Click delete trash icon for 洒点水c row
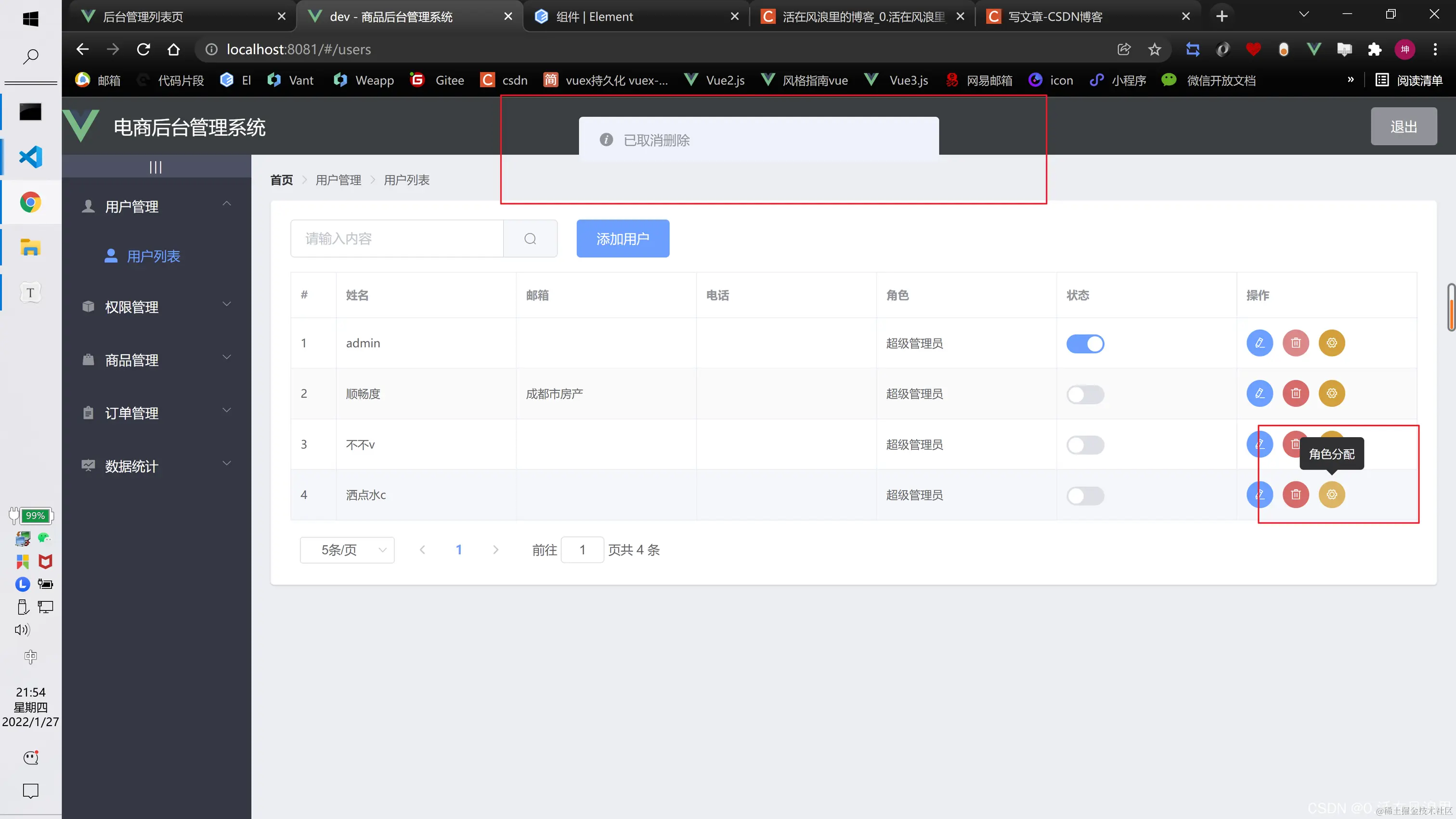Viewport: 1456px width, 819px height. [x=1296, y=494]
